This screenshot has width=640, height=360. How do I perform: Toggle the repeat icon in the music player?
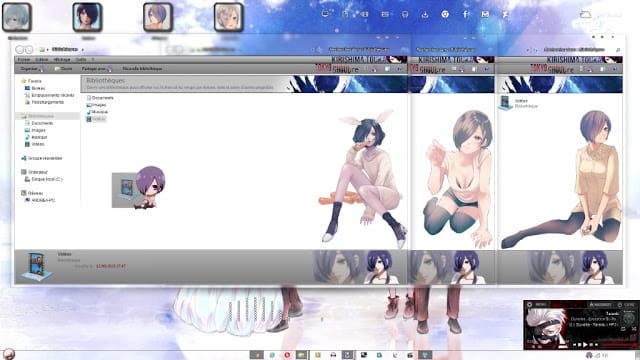pos(623,329)
